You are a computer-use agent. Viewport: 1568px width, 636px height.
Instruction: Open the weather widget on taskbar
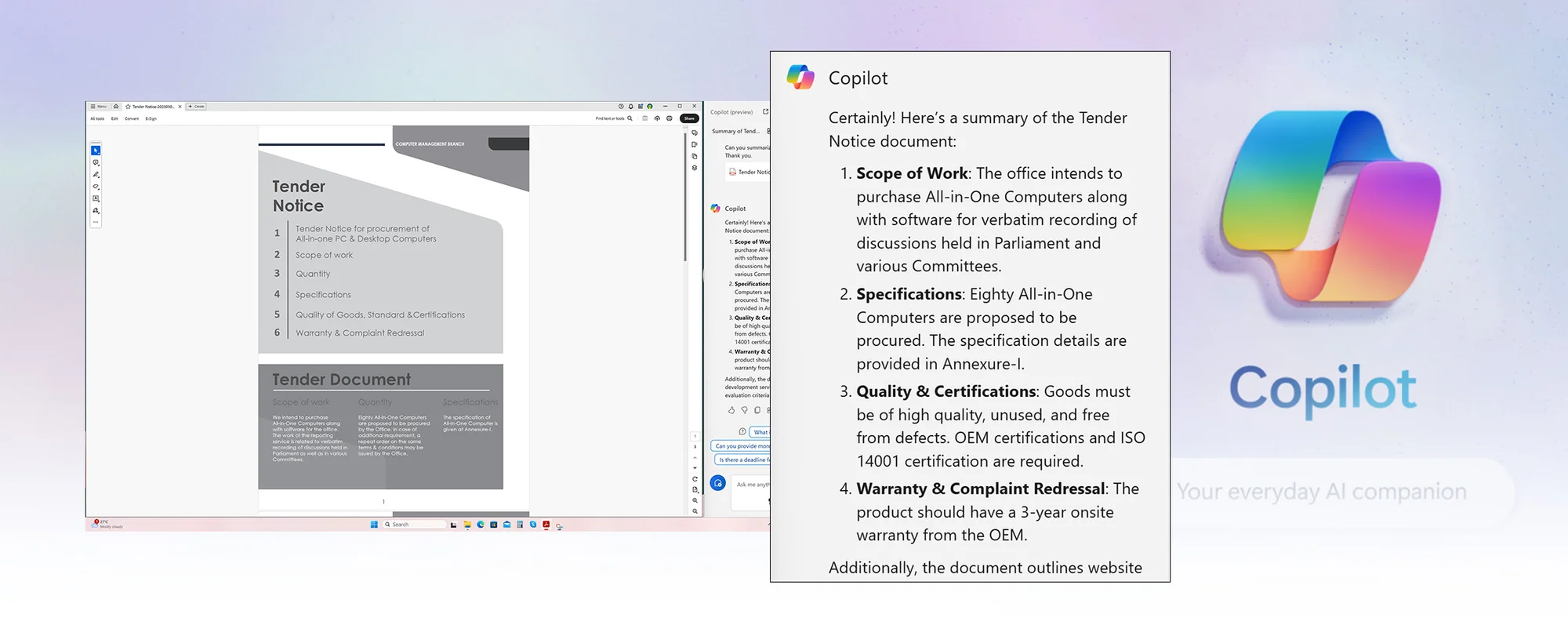click(x=108, y=524)
